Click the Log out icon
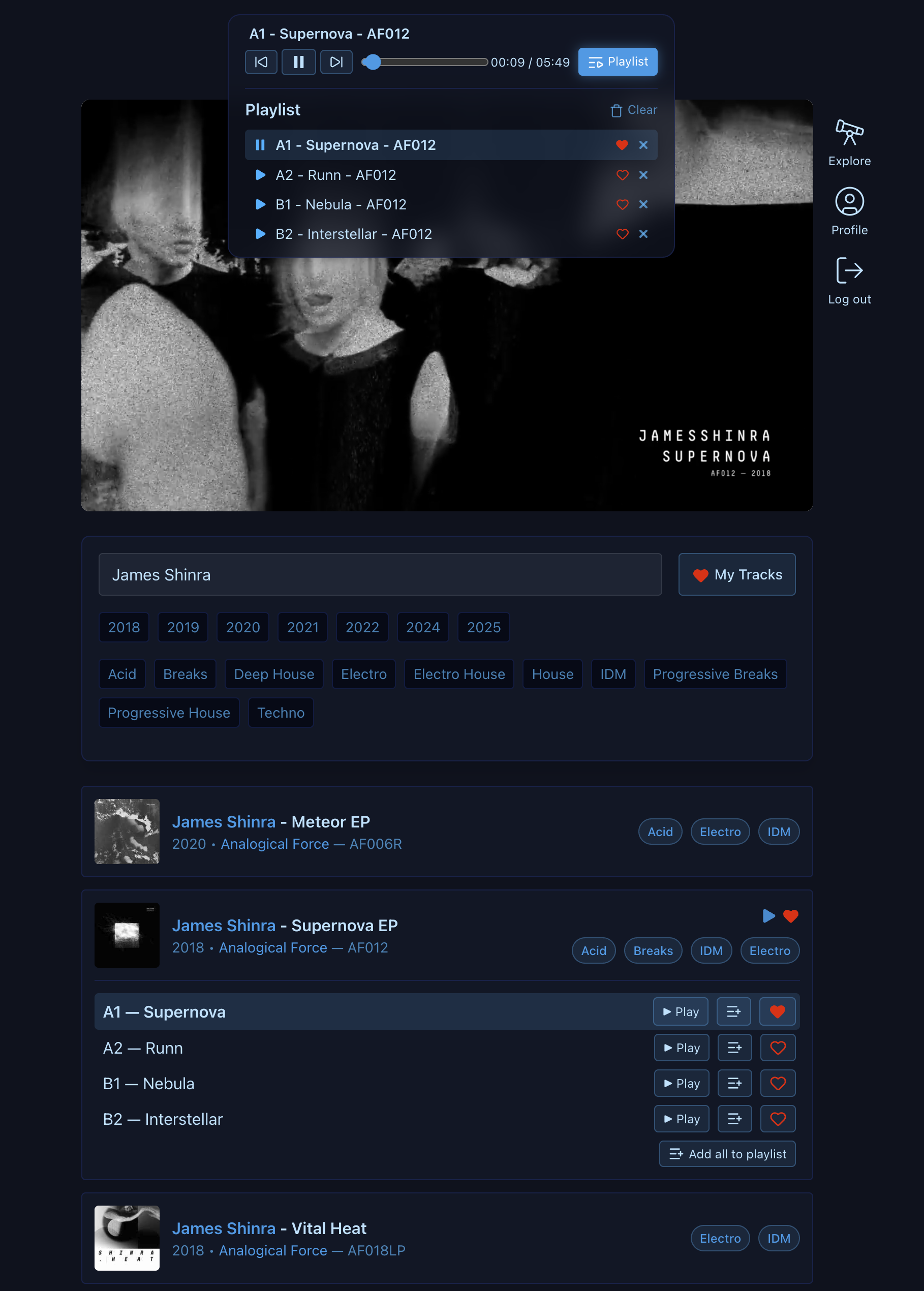 click(x=849, y=270)
